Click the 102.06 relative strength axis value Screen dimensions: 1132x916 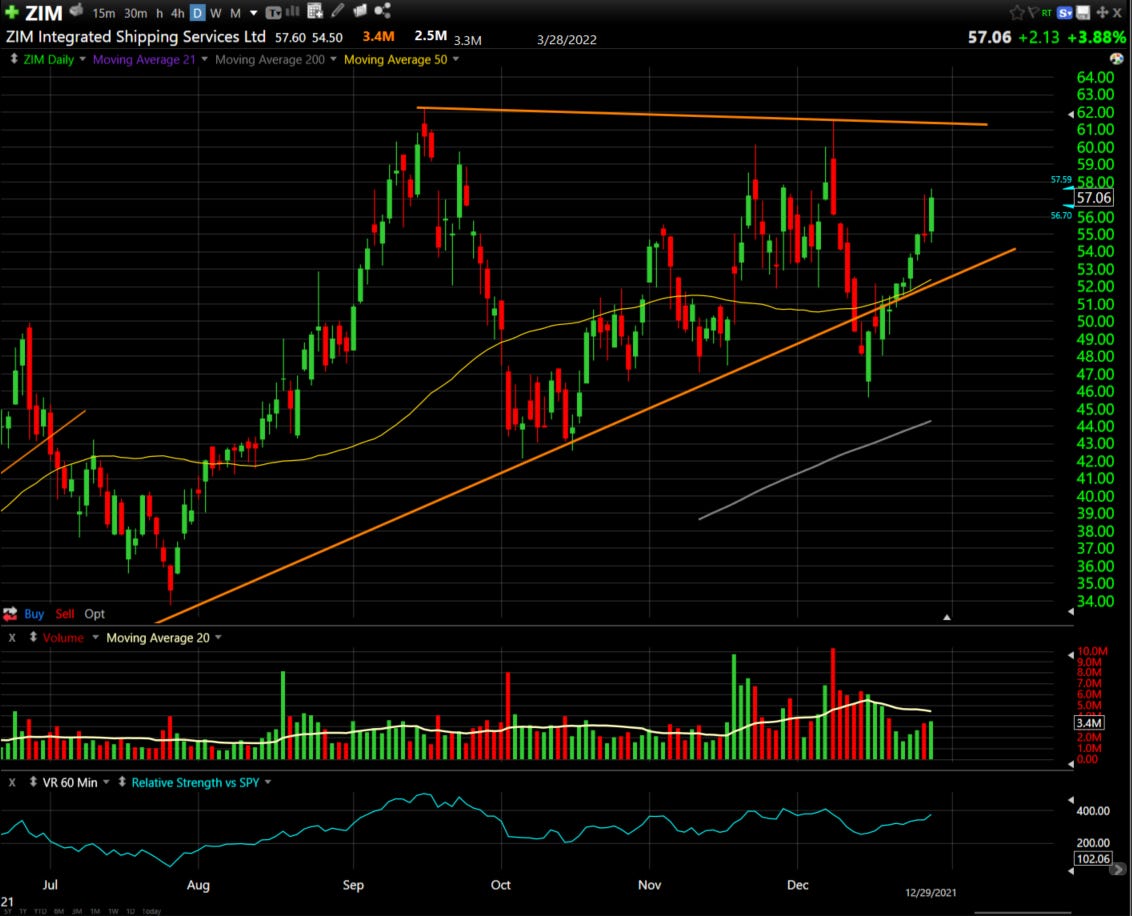point(1093,858)
